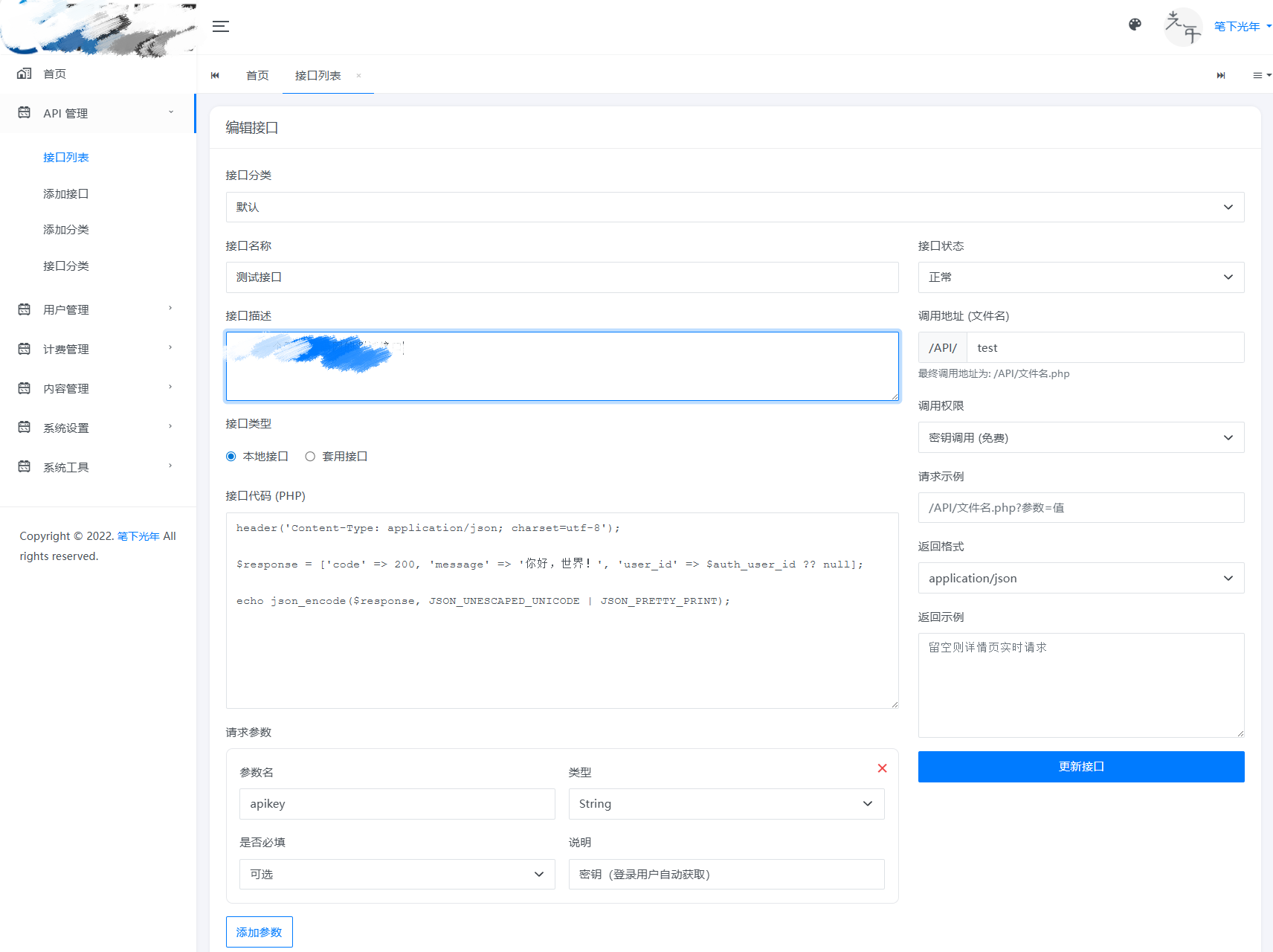Click the 接口名称 input field

pos(561,277)
